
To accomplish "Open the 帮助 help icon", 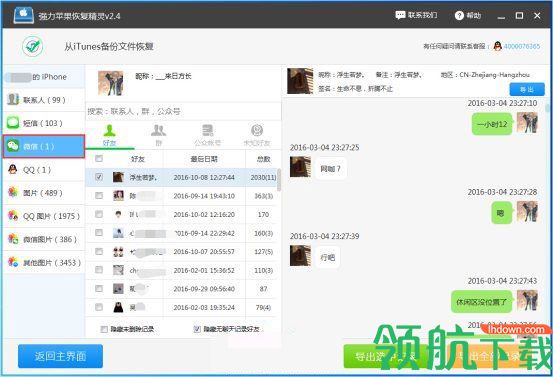I will click(x=459, y=16).
